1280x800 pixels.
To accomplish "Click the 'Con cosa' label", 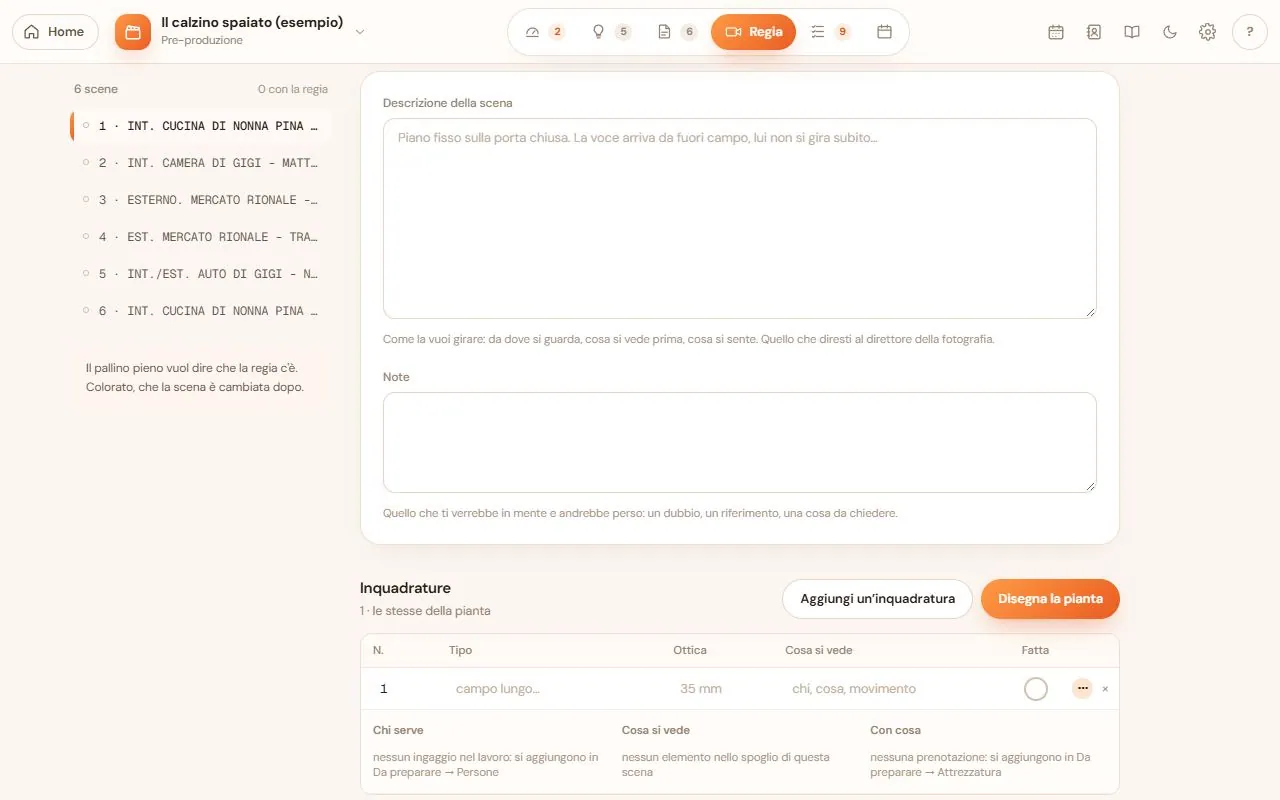I will [x=895, y=730].
